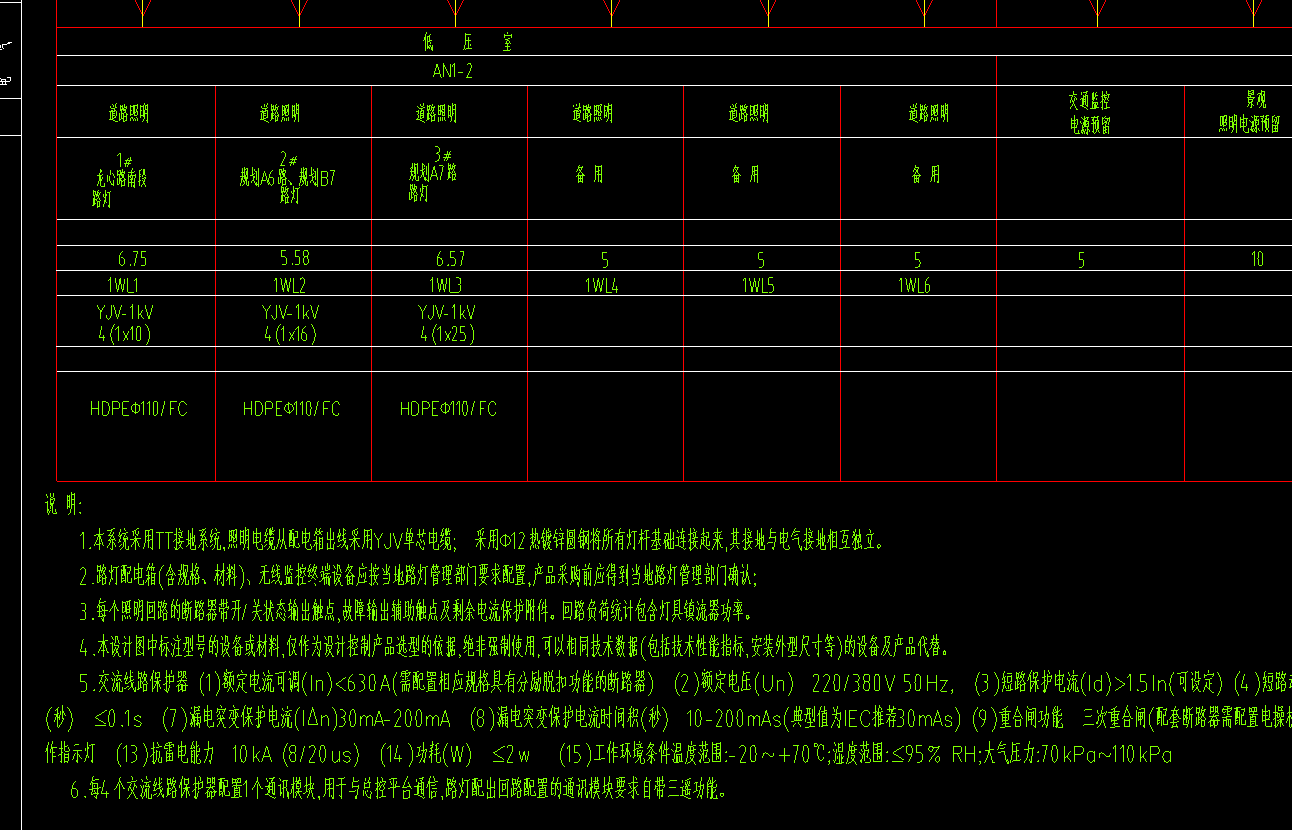The image size is (1292, 830).
Task: Click 道路照明 heading above 3# 规划A7路
Action: tap(437, 113)
